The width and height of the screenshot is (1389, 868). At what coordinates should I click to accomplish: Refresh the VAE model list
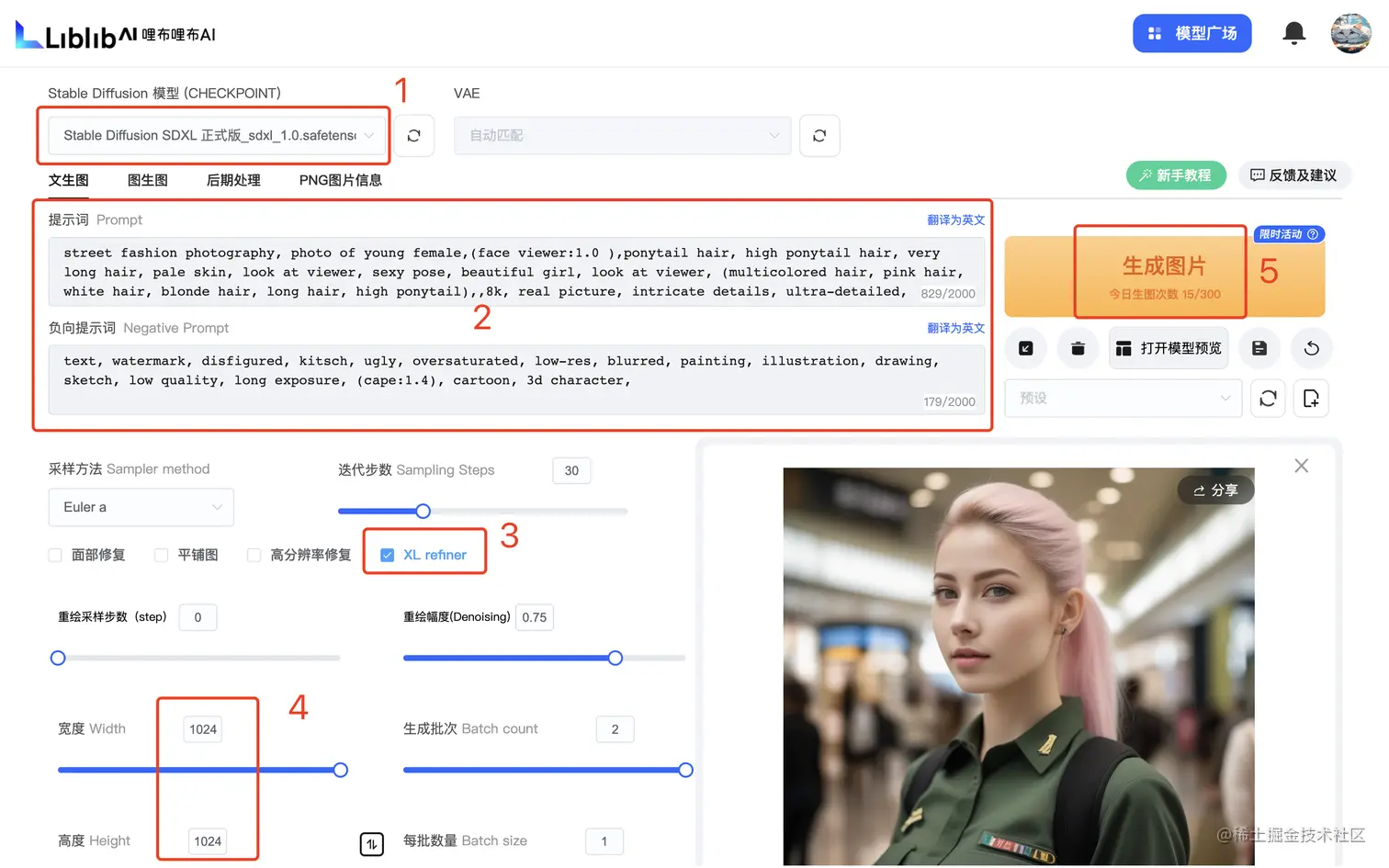[819, 135]
